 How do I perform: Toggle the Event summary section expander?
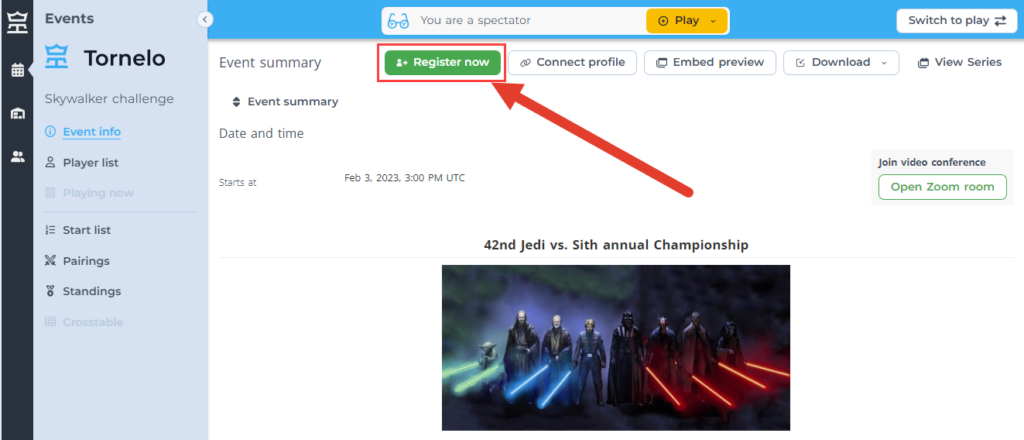pyautogui.click(x=236, y=102)
